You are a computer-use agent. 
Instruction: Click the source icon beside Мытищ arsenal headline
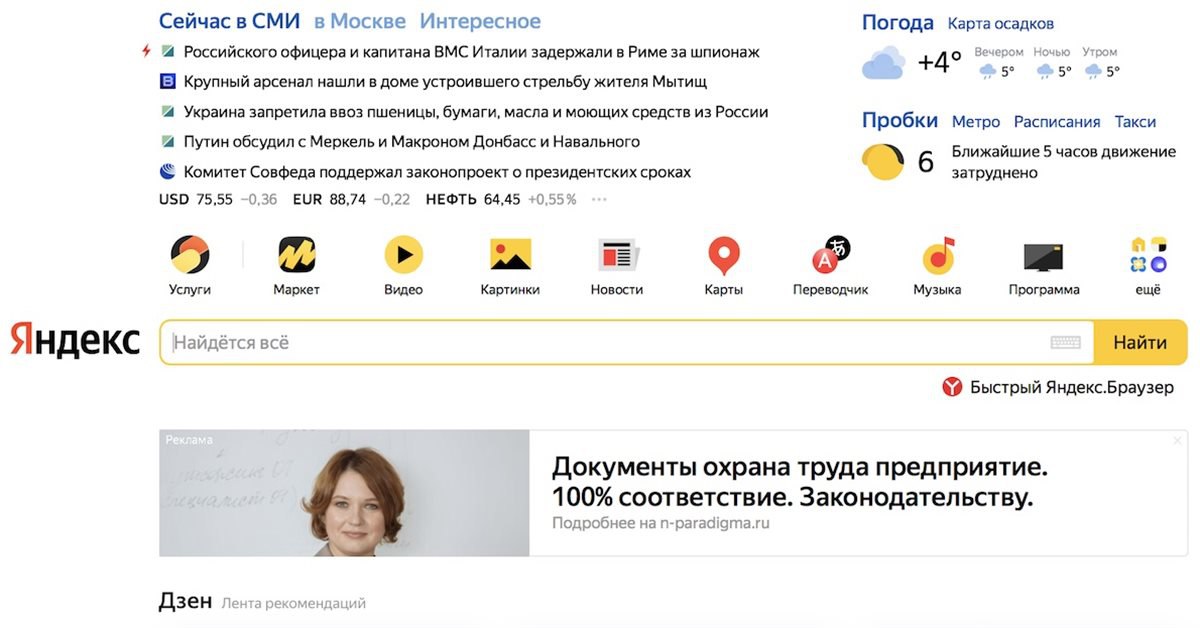(167, 82)
